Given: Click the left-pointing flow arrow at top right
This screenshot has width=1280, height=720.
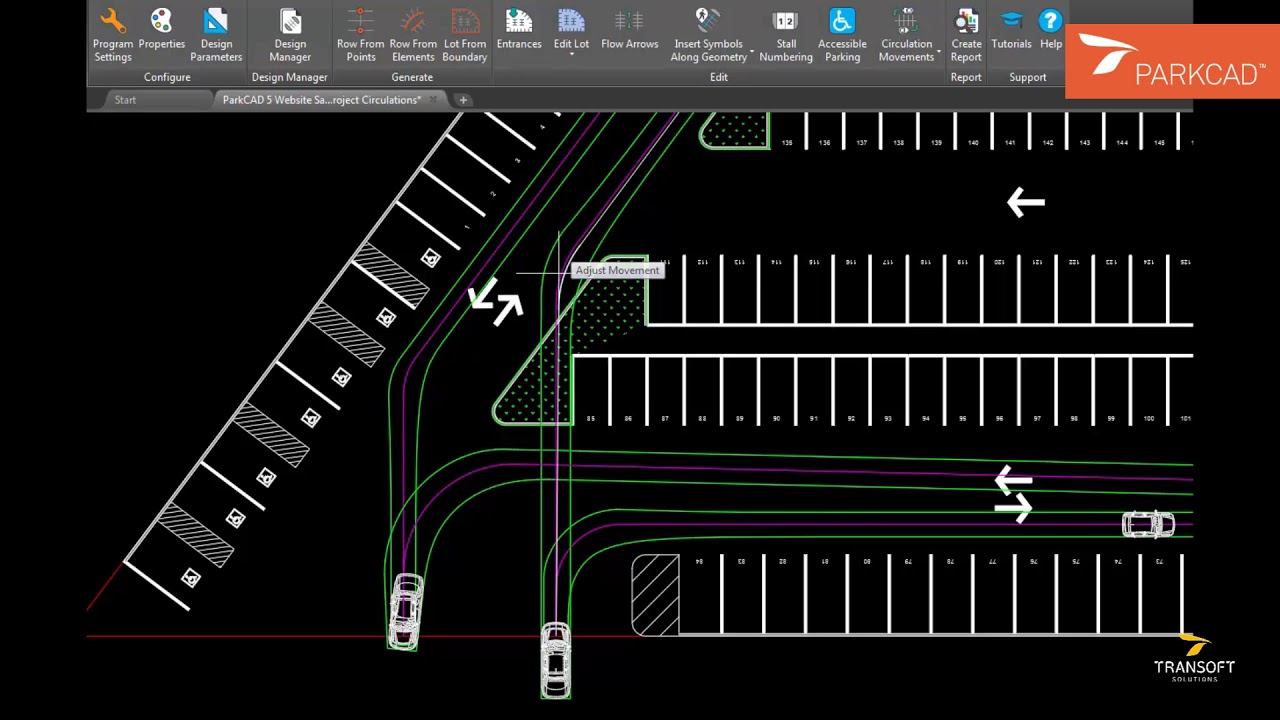Looking at the screenshot, I should coord(1026,203).
